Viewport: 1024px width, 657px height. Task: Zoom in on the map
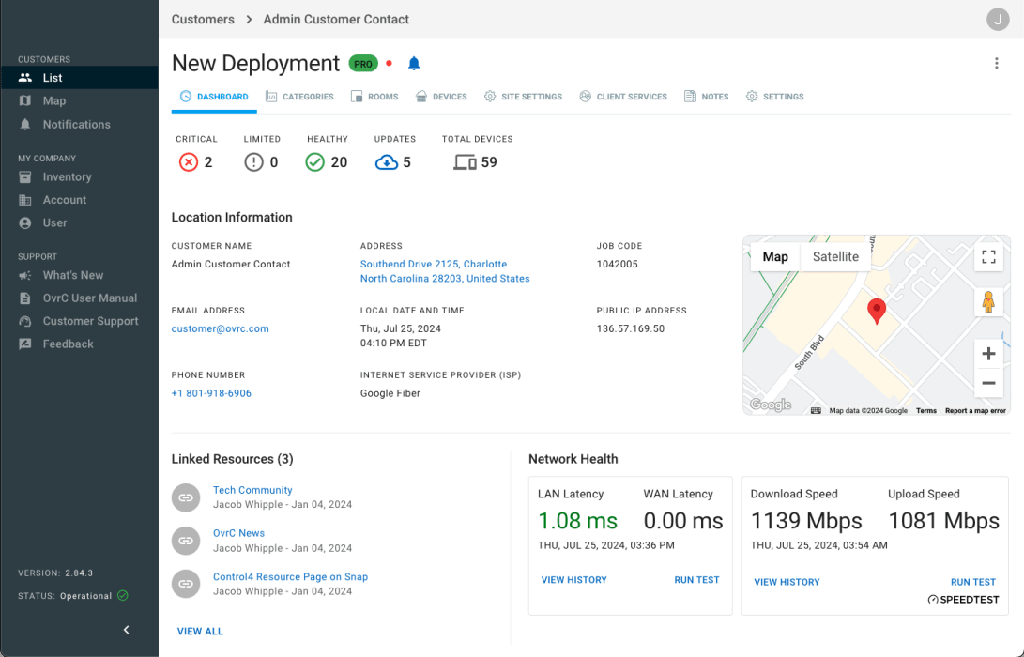(x=988, y=354)
